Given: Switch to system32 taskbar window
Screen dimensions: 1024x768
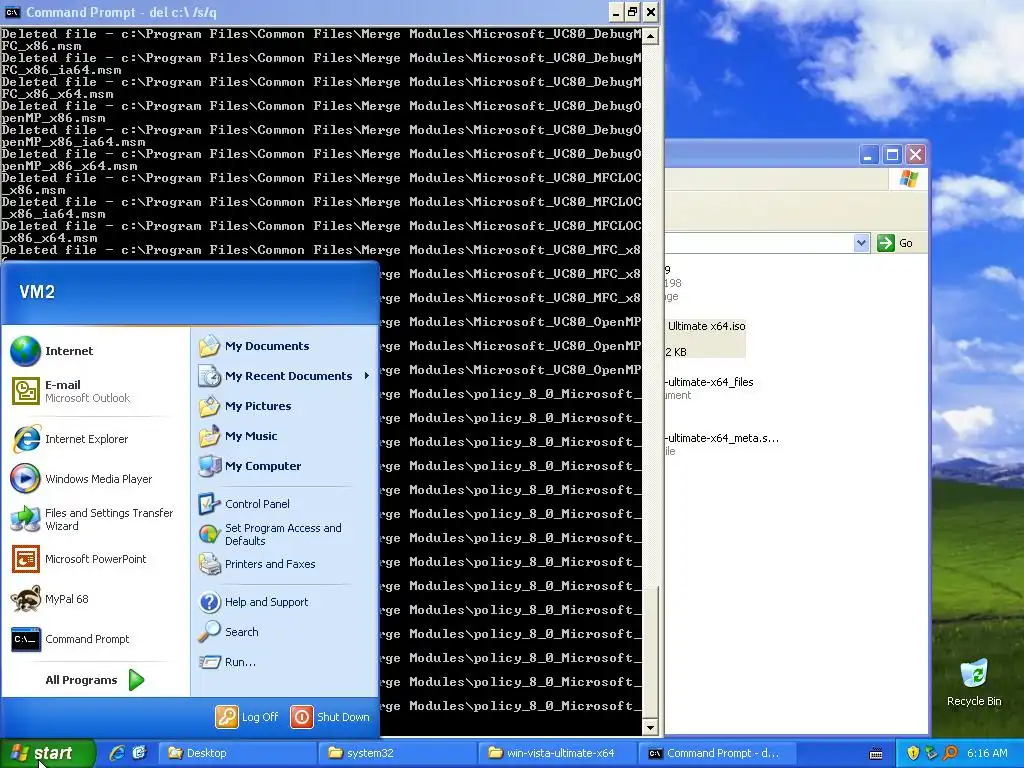Looking at the screenshot, I should [398, 753].
